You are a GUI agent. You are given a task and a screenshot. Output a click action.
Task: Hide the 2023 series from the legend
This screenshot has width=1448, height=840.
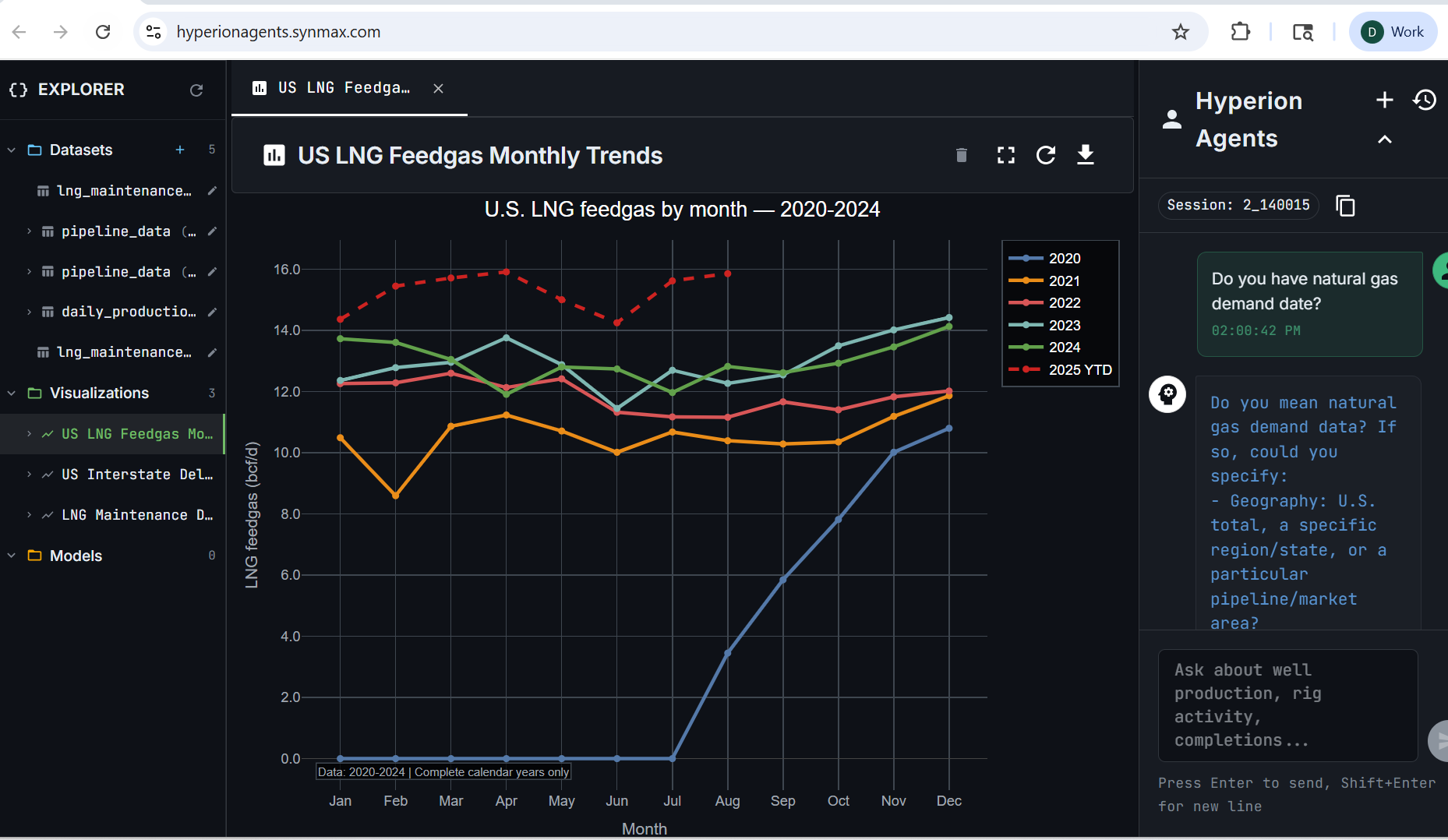coord(1063,326)
